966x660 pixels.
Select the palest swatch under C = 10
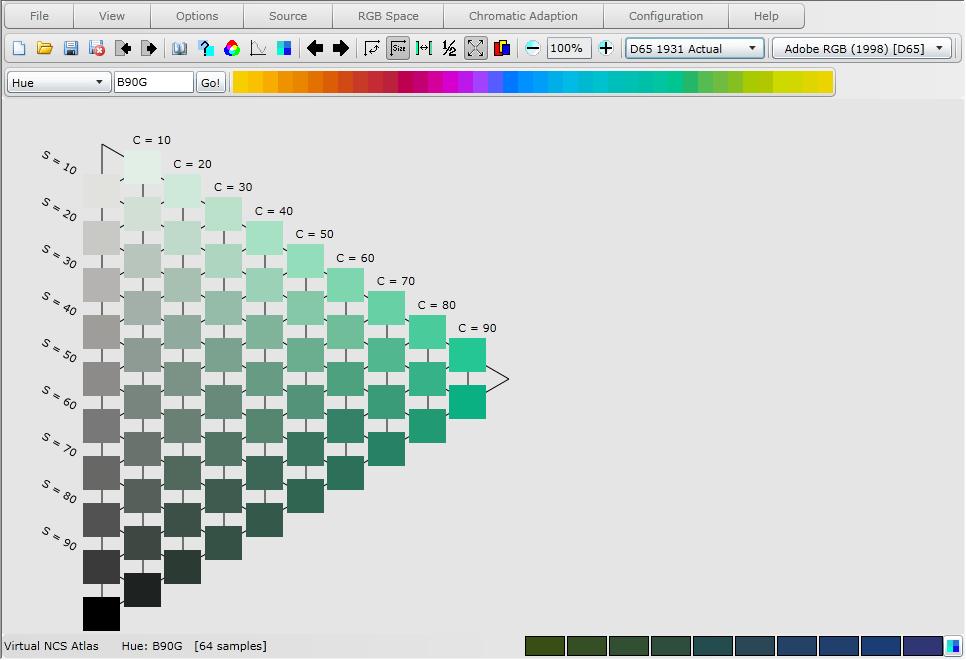[x=142, y=166]
